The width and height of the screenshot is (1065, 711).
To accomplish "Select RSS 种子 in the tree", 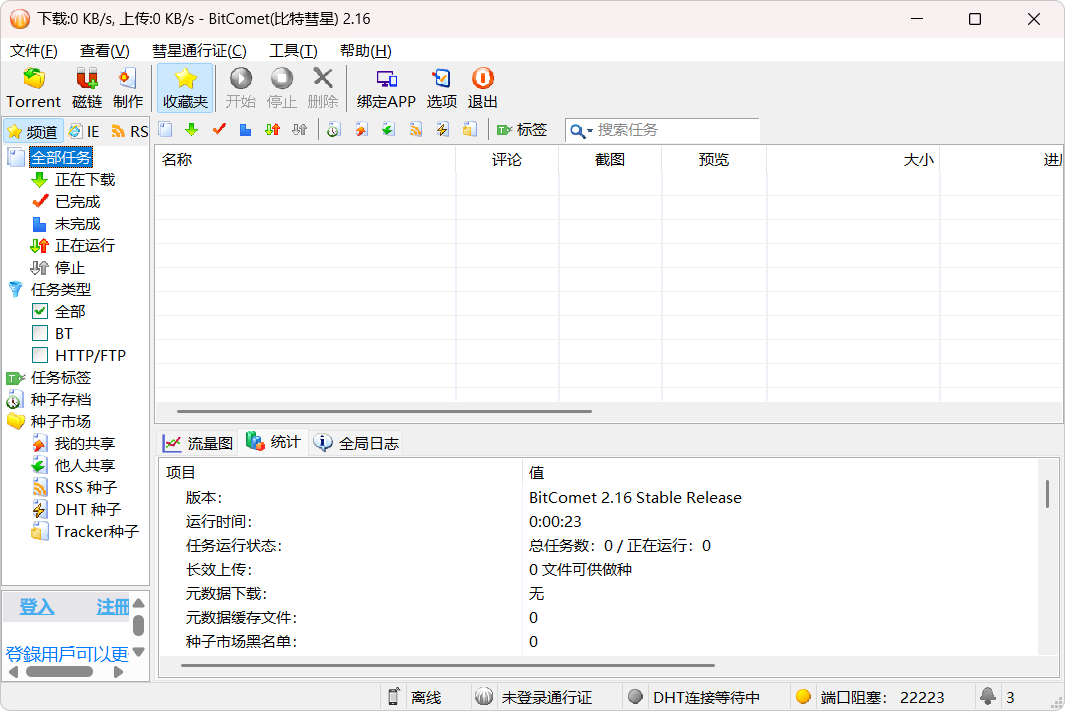I will tap(86, 488).
